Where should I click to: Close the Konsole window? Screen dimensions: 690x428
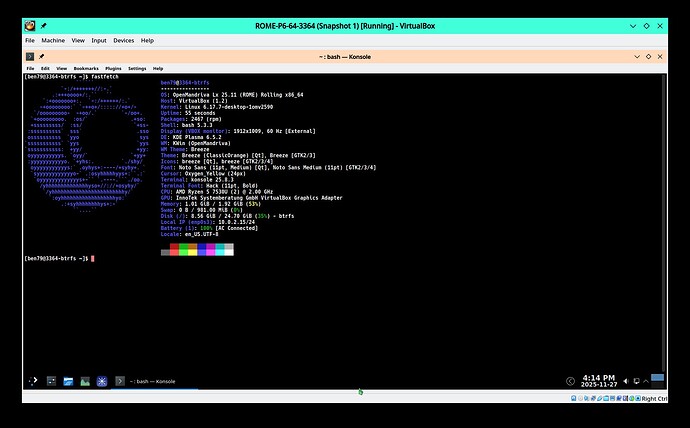pos(660,57)
